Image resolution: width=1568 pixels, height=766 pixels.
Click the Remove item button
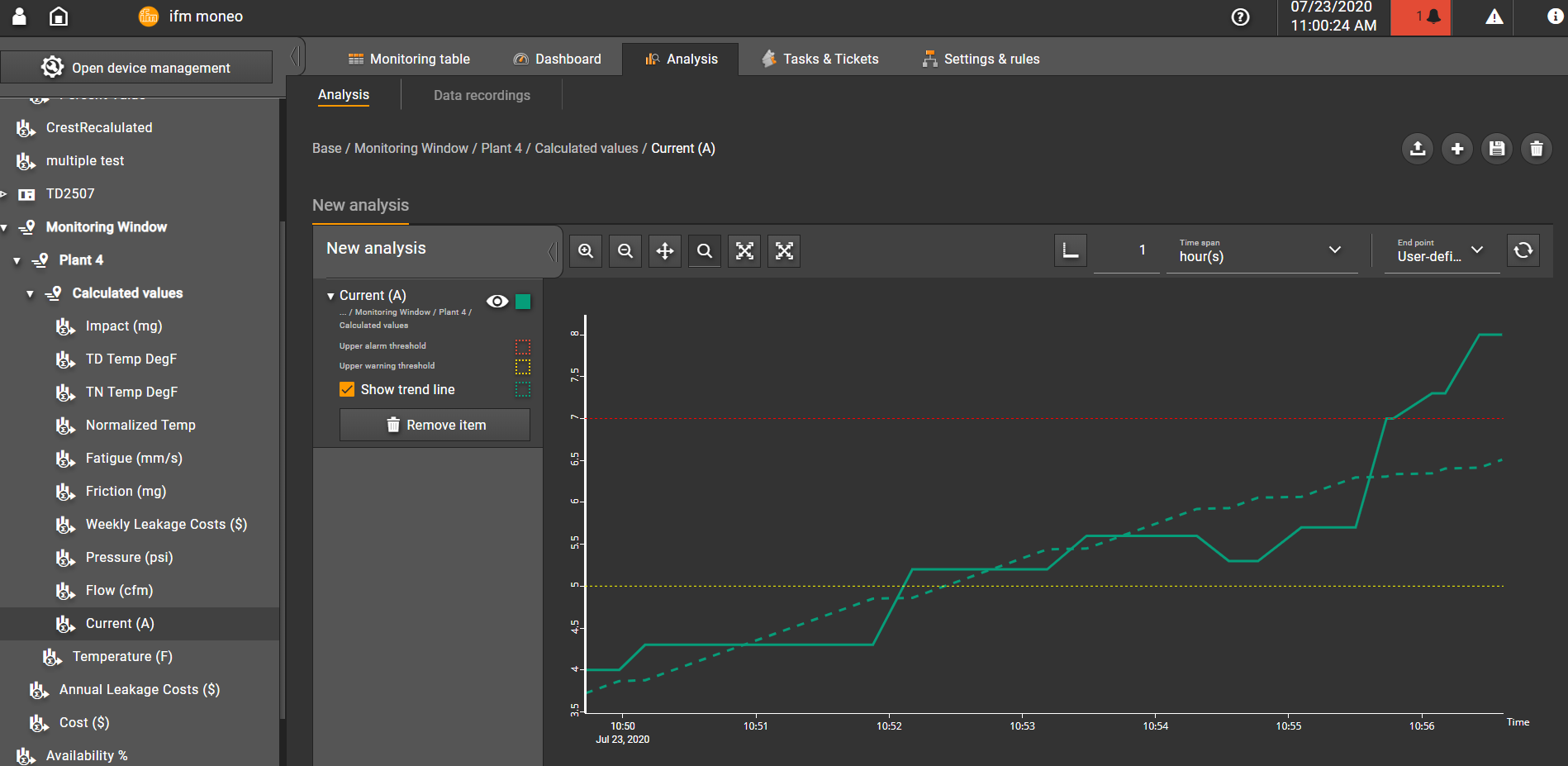(435, 425)
